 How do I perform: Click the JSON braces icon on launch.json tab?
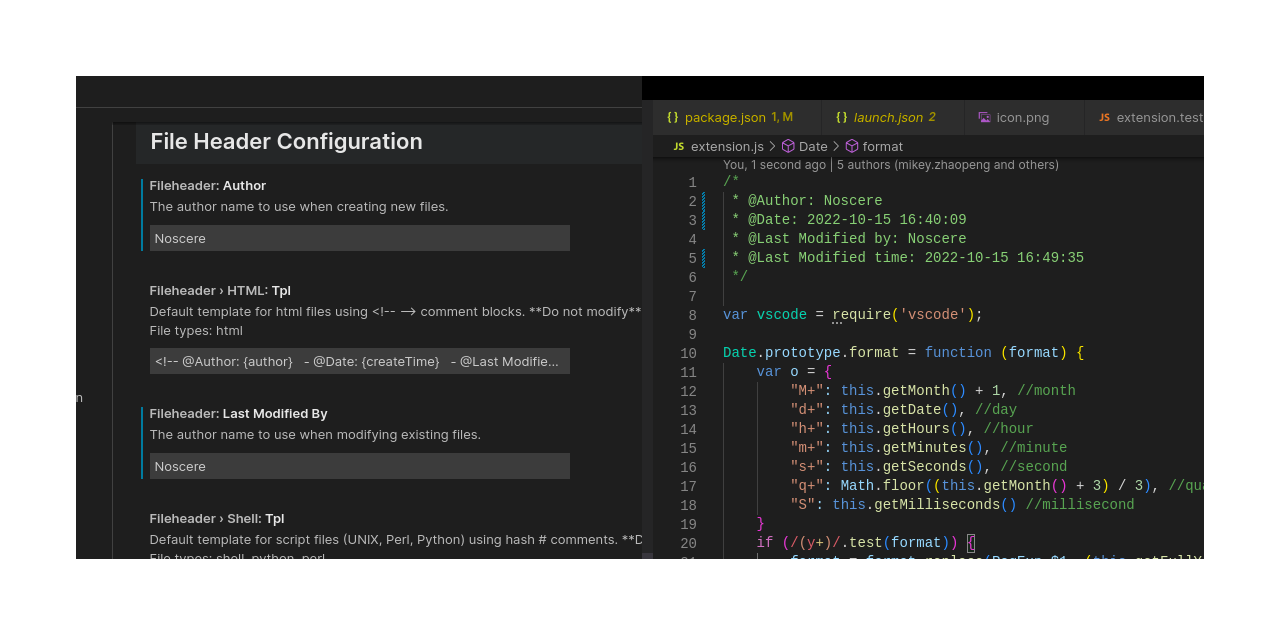(841, 117)
